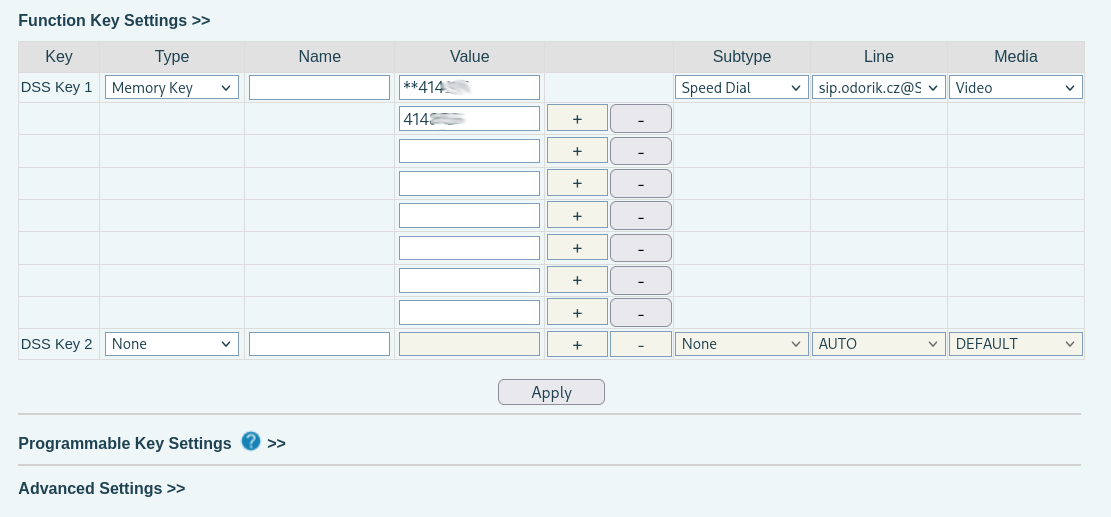
Task: Open the DSS Key 2 Type dropdown
Action: [172, 344]
